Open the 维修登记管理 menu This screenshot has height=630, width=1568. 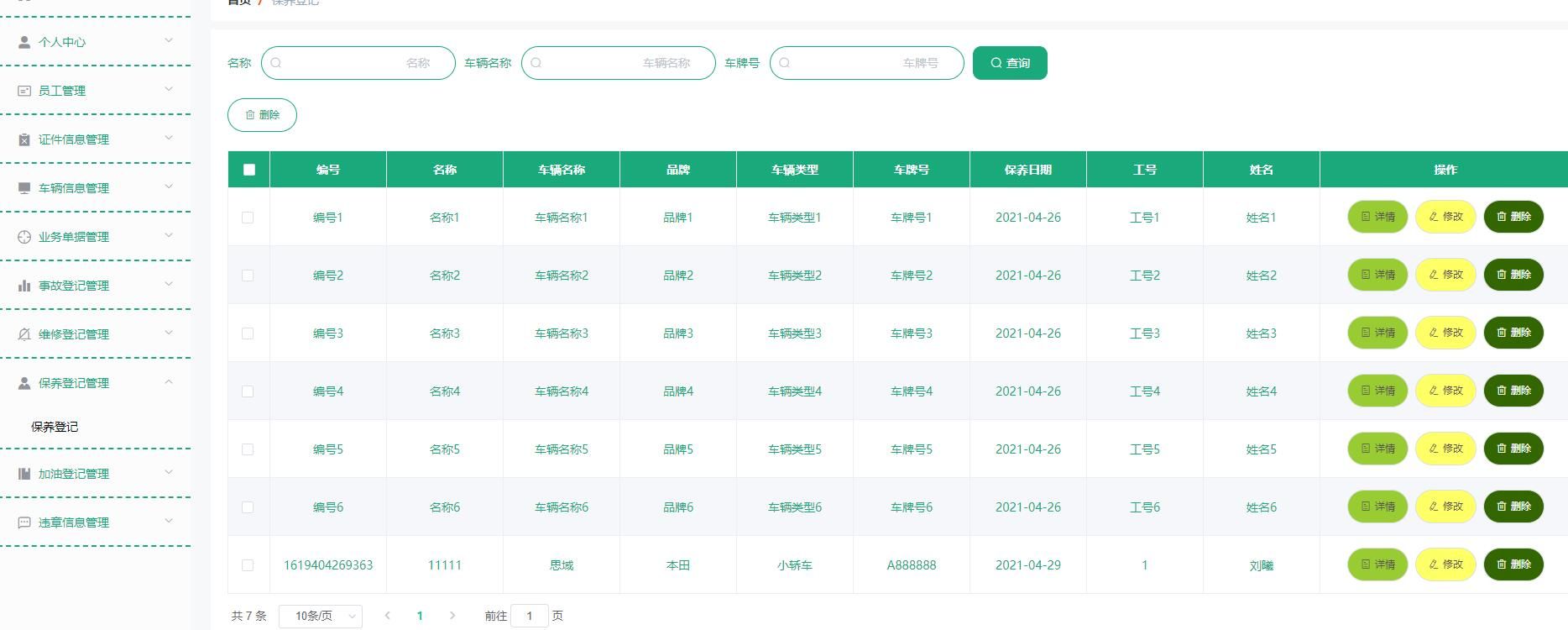(x=95, y=333)
